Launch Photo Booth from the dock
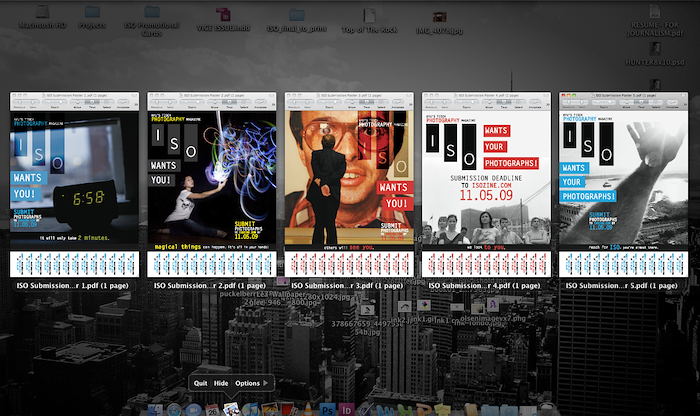Viewport: 700px width, 416px height. pyautogui.click(x=288, y=410)
